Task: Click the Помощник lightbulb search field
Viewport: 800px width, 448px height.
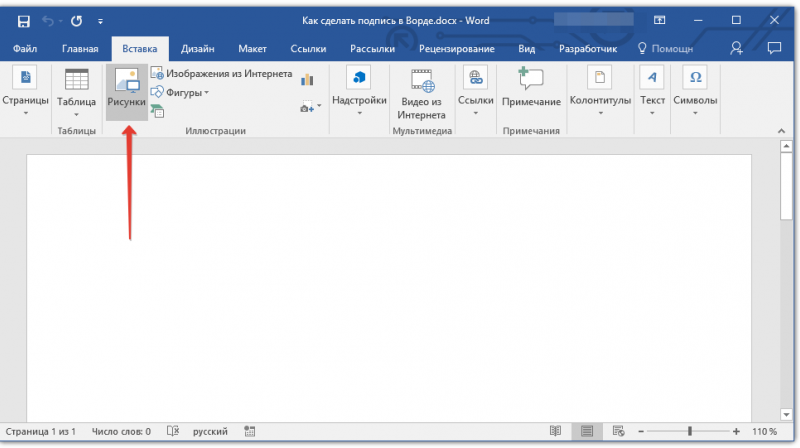Action: pyautogui.click(x=666, y=48)
